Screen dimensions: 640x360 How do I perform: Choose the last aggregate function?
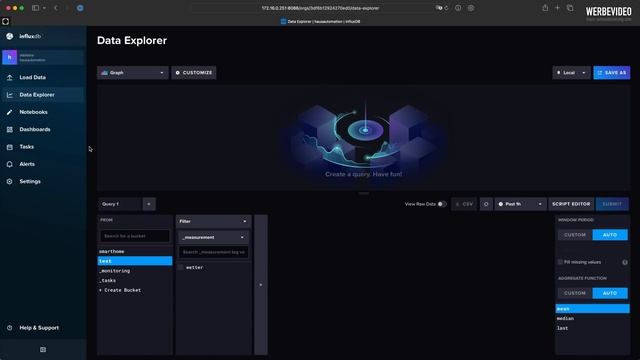coord(592,328)
